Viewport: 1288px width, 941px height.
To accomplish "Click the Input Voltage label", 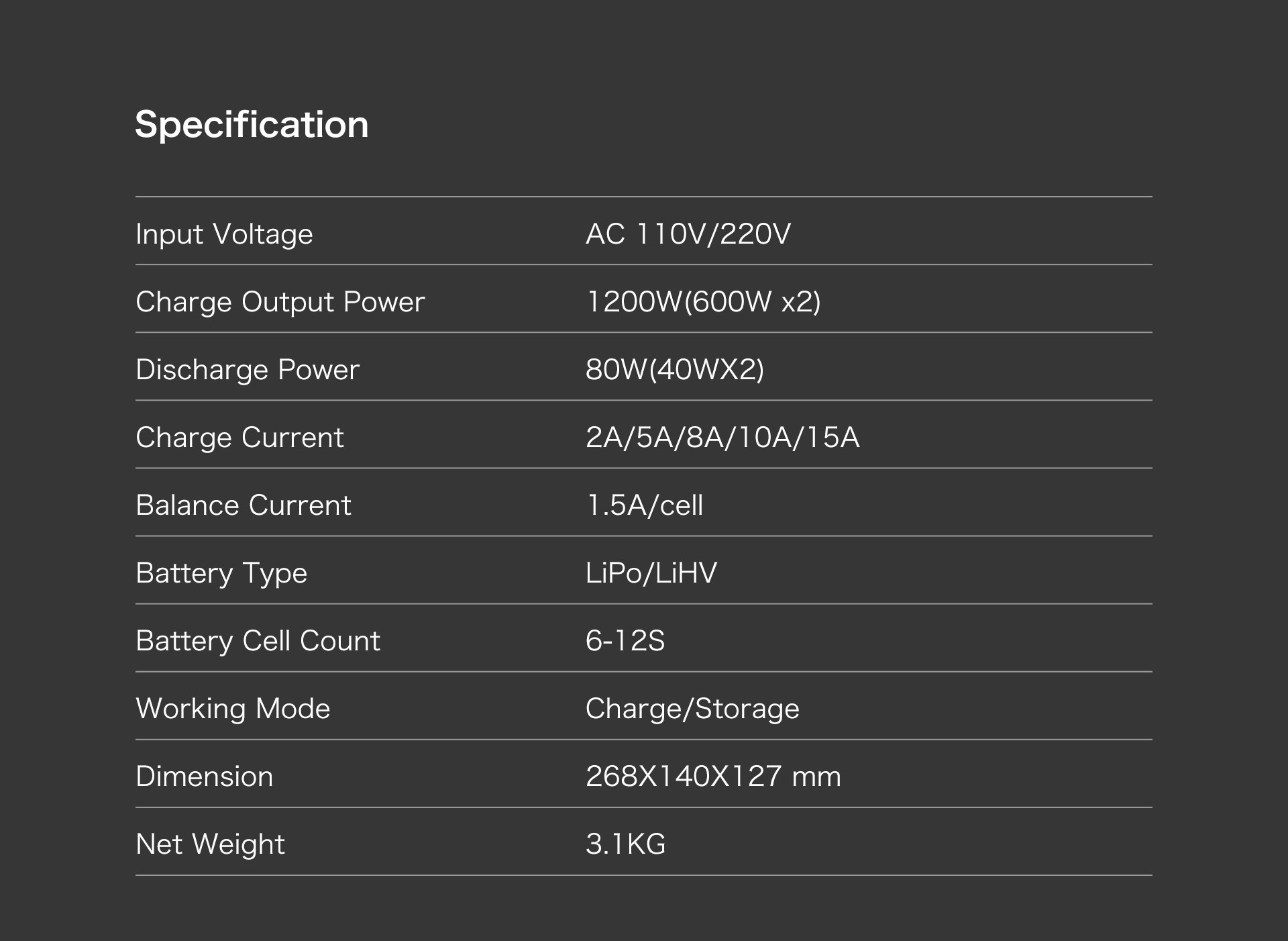I will tap(224, 234).
